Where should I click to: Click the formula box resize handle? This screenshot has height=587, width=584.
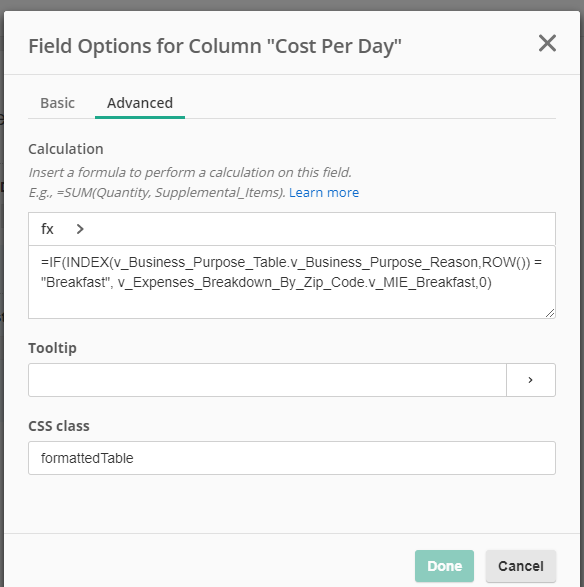point(550,313)
